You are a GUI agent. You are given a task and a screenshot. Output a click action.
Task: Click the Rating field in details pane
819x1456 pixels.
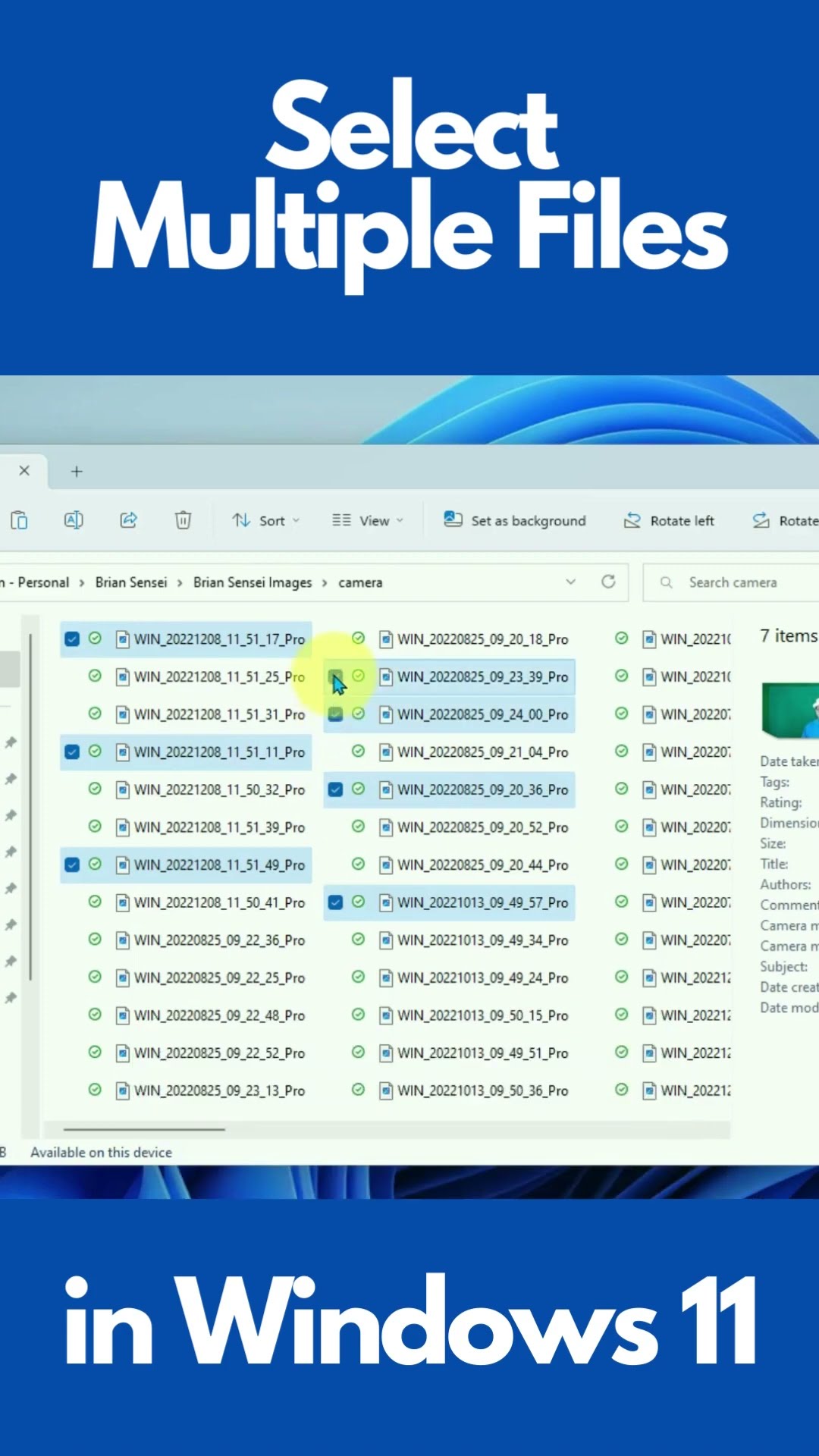pos(781,802)
